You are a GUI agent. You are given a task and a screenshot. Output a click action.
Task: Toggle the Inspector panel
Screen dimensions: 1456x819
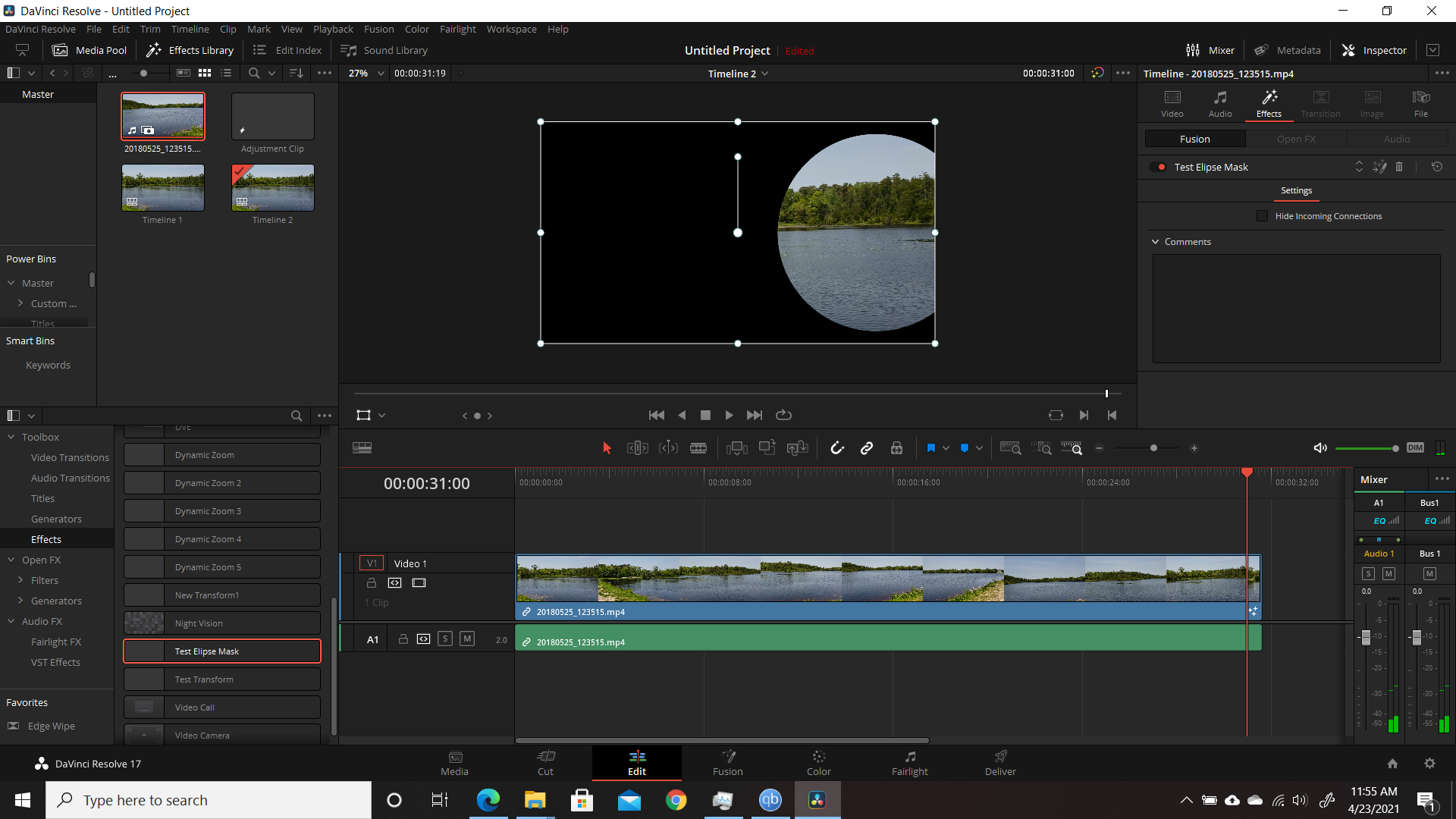(x=1374, y=50)
